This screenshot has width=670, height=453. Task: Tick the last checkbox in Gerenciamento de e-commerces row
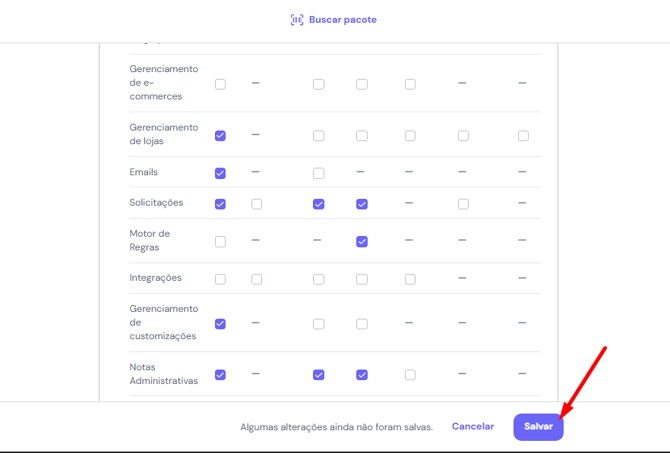pos(410,84)
